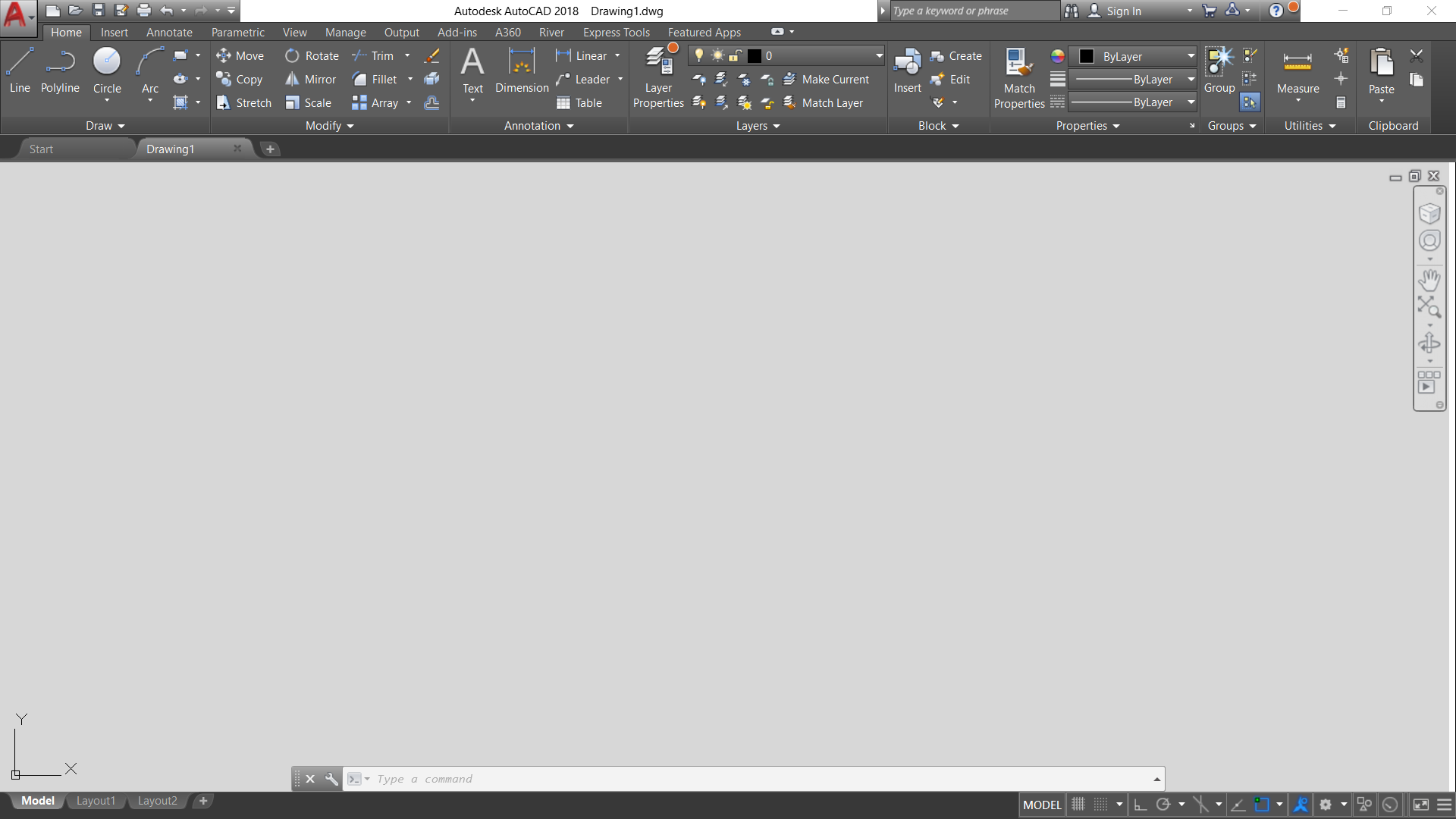Click Sign In

(1123, 11)
